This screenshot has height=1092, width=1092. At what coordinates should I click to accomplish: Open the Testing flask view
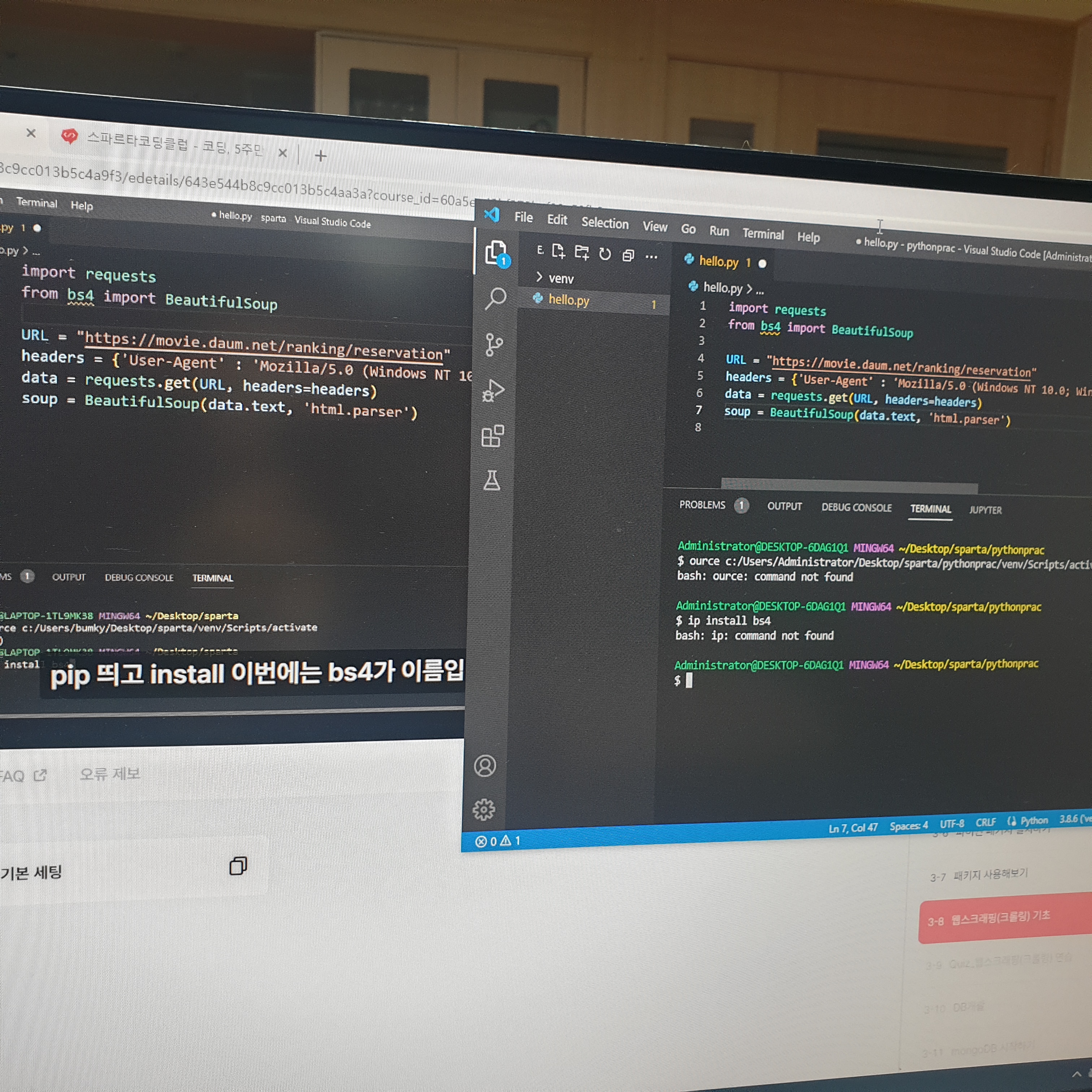[x=491, y=481]
